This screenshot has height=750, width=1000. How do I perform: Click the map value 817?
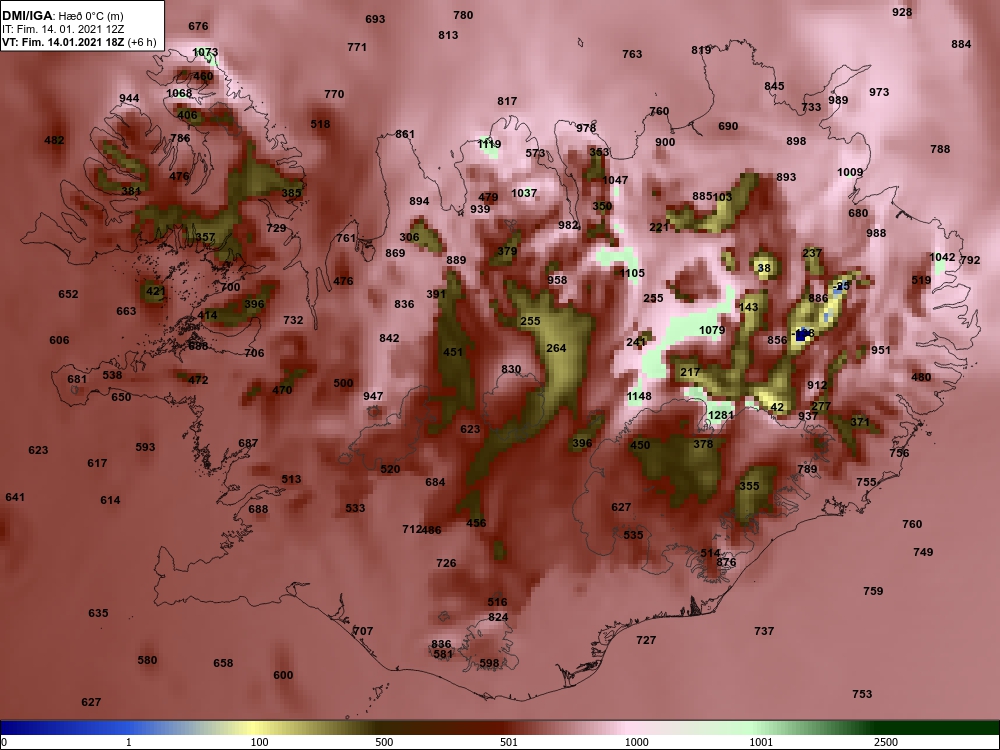pos(507,101)
